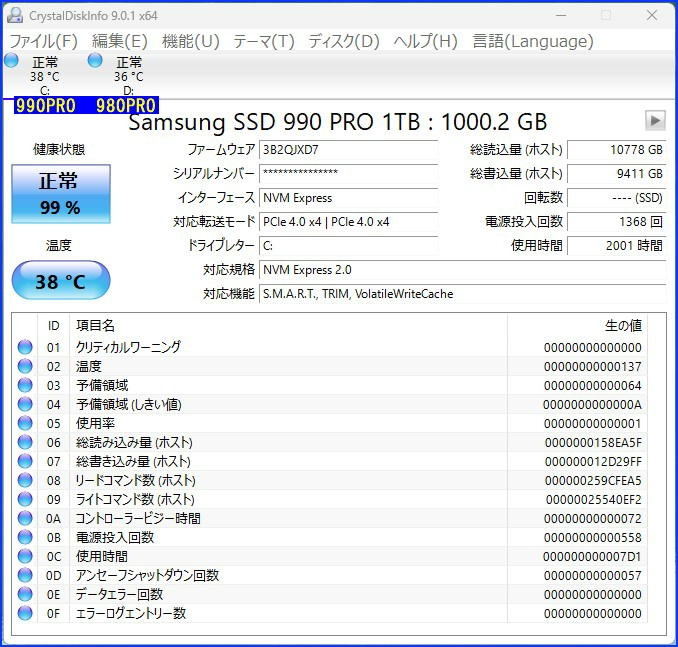Click status orb for 04 予備領域 (しきい値)

click(x=25, y=404)
